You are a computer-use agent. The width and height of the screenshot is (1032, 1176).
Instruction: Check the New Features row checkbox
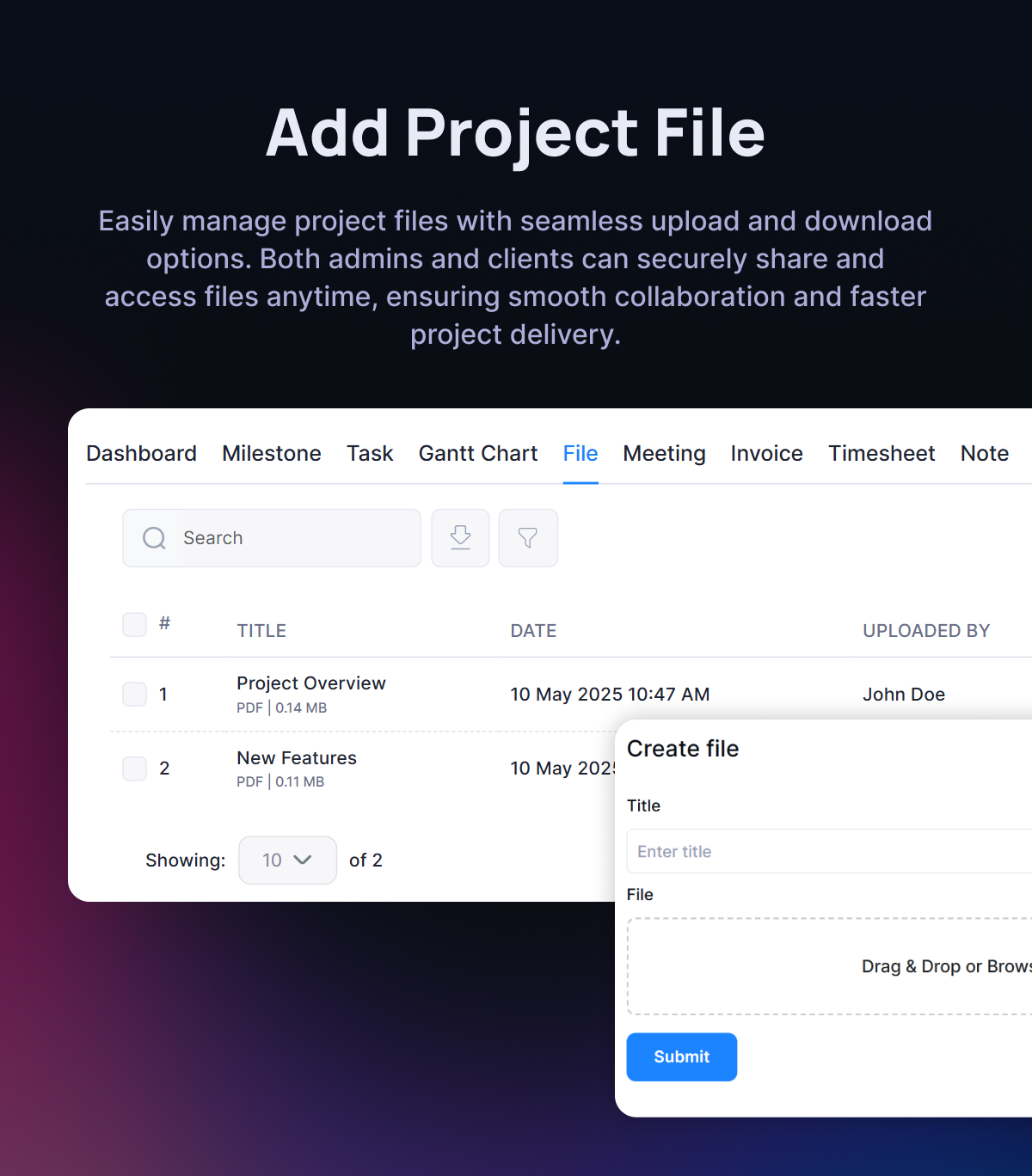(134, 768)
